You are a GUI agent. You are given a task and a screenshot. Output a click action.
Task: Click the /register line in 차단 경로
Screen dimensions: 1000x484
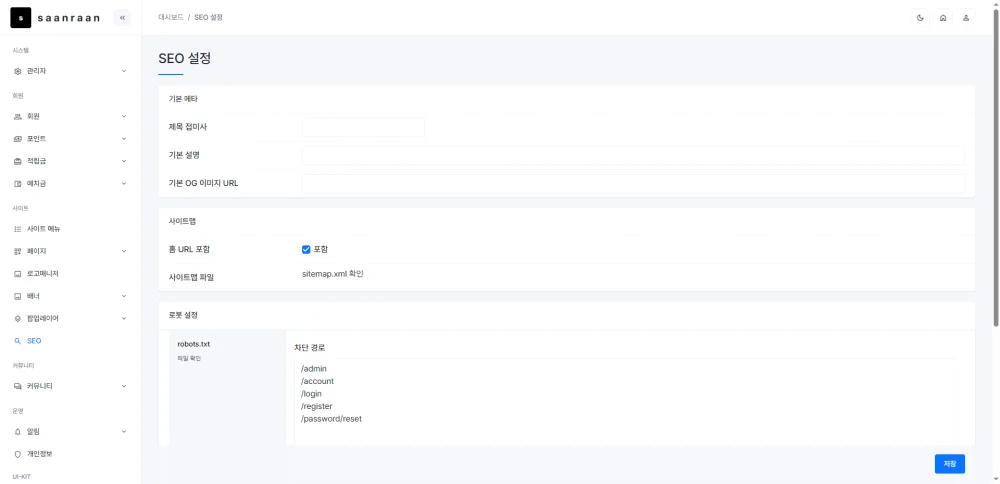tap(316, 406)
